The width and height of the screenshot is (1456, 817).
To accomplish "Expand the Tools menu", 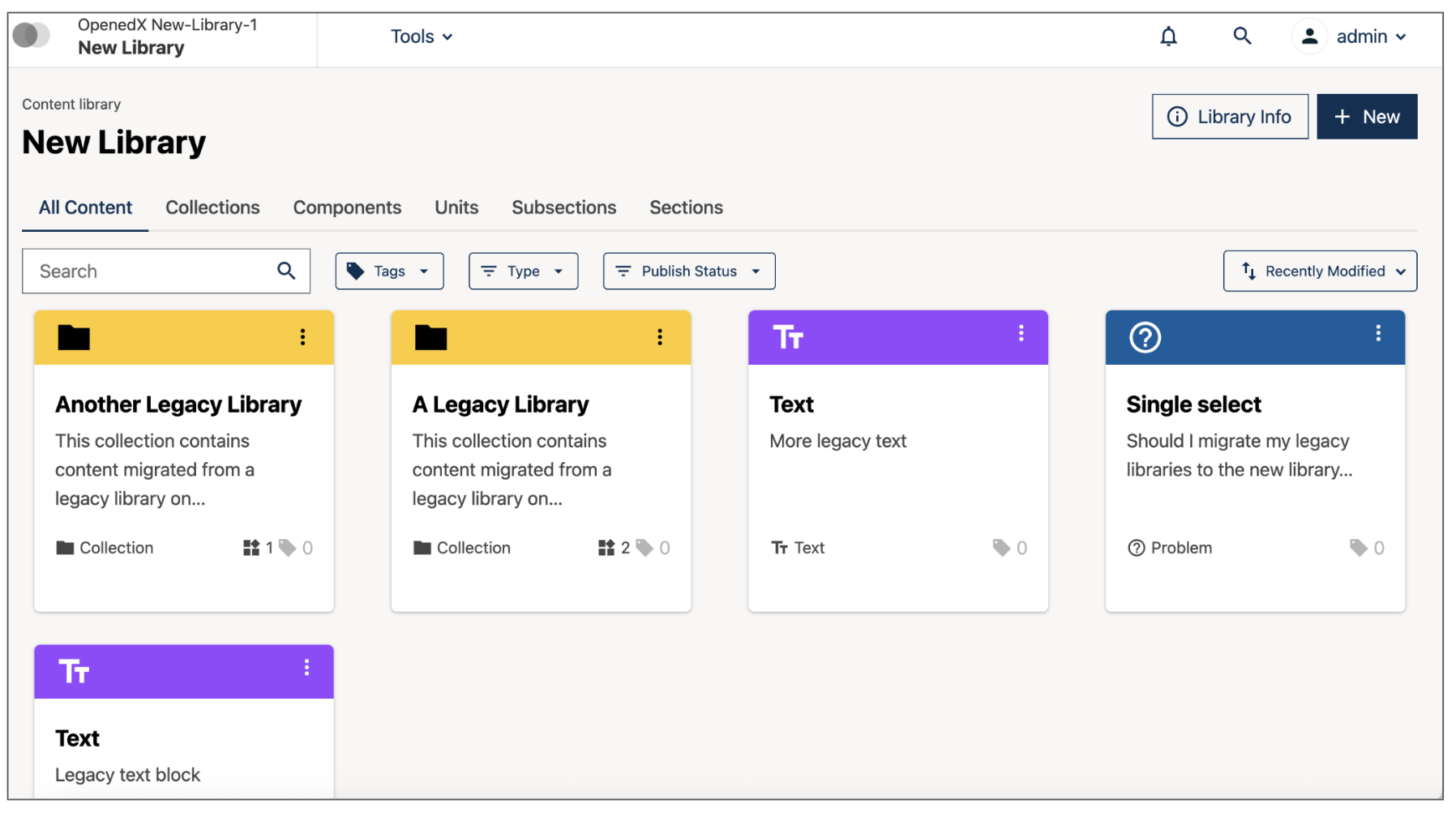I will pyautogui.click(x=421, y=36).
